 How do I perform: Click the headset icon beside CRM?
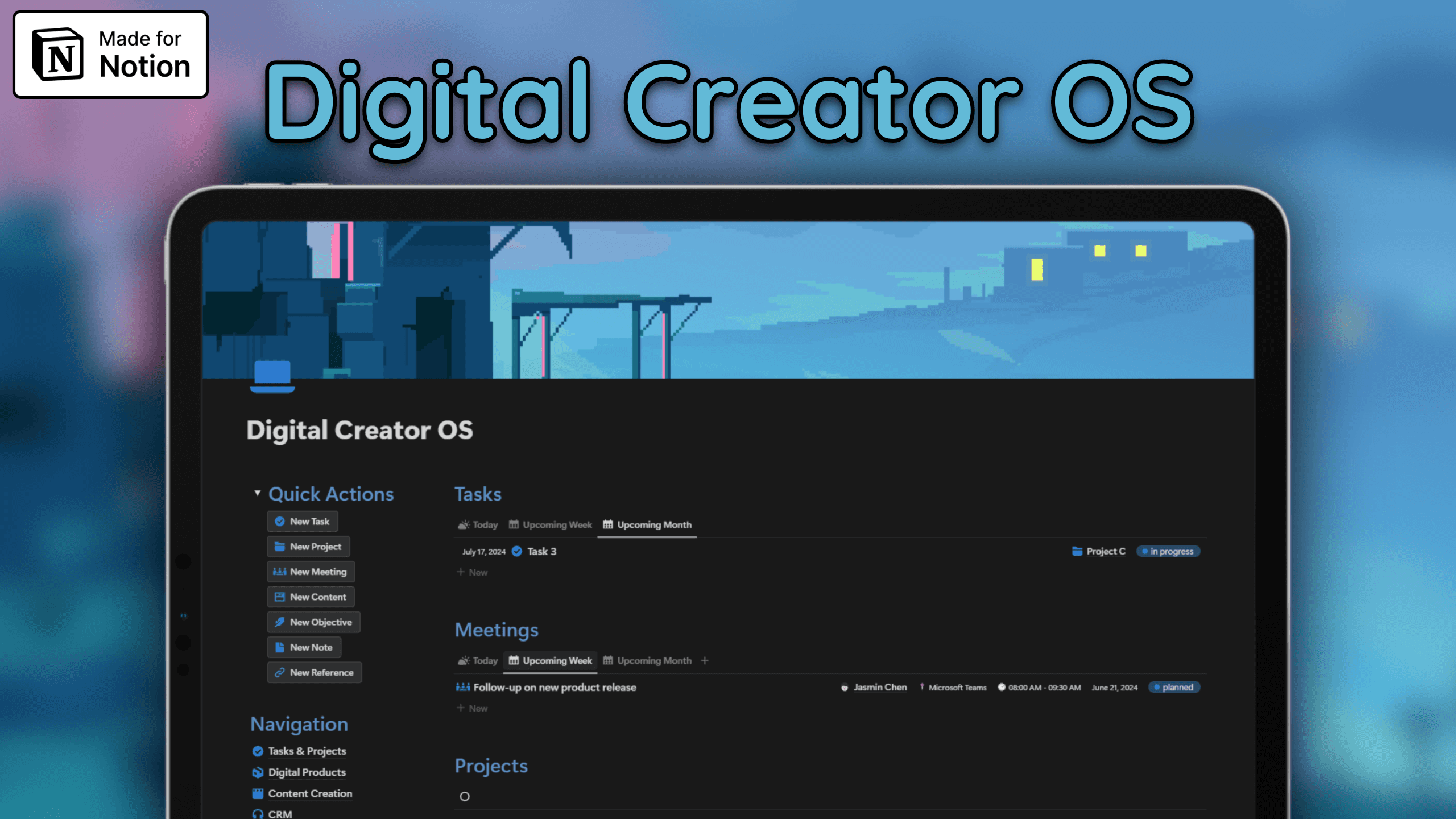(258, 814)
